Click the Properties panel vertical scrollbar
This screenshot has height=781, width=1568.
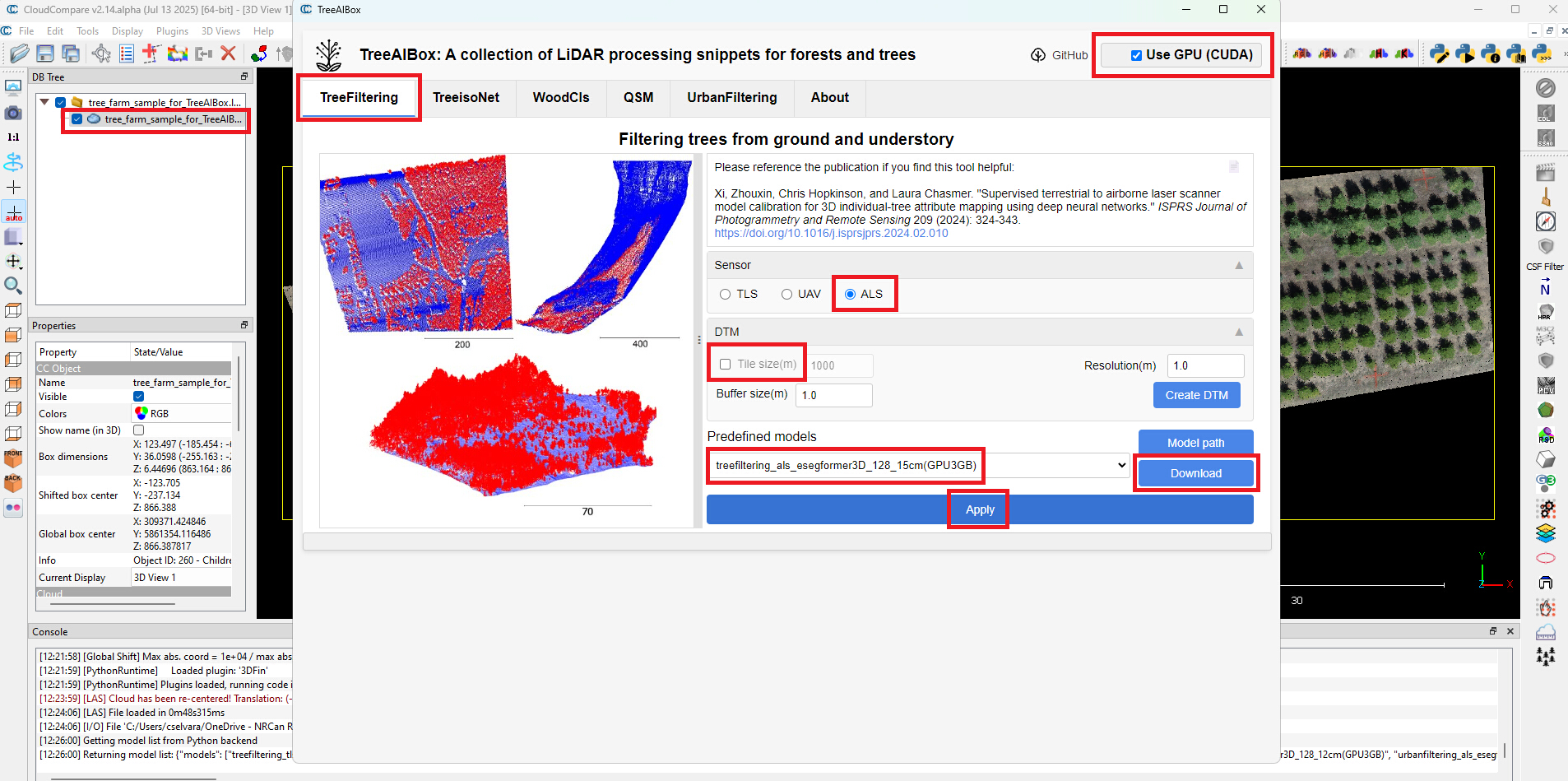[x=239, y=393]
